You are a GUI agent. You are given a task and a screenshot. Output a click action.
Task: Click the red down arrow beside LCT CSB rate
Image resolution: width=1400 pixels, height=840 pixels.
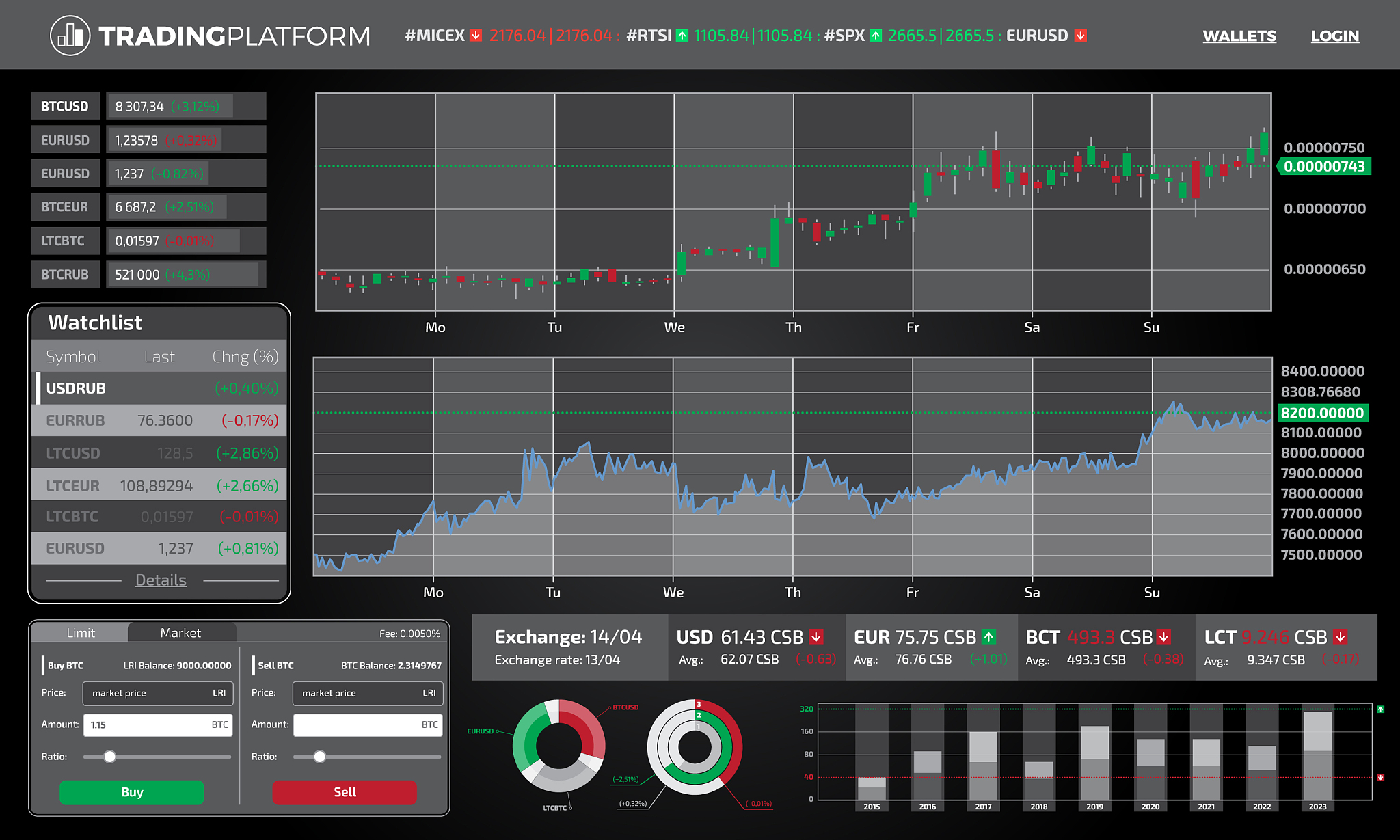click(1341, 637)
